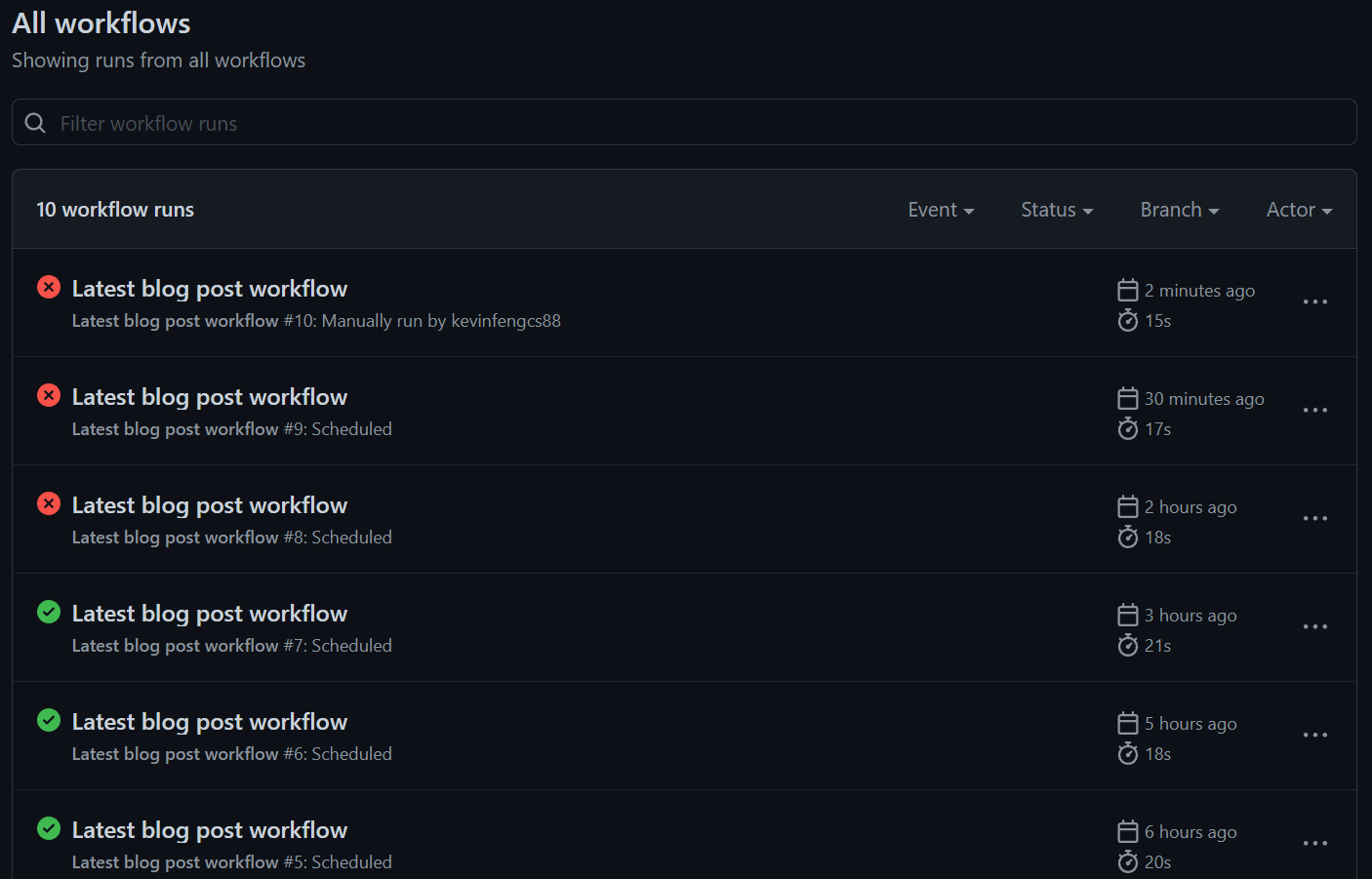Open the run #5 'Latest blog post workflow' title link
Viewport: 1372px width, 879px height.
click(x=210, y=830)
